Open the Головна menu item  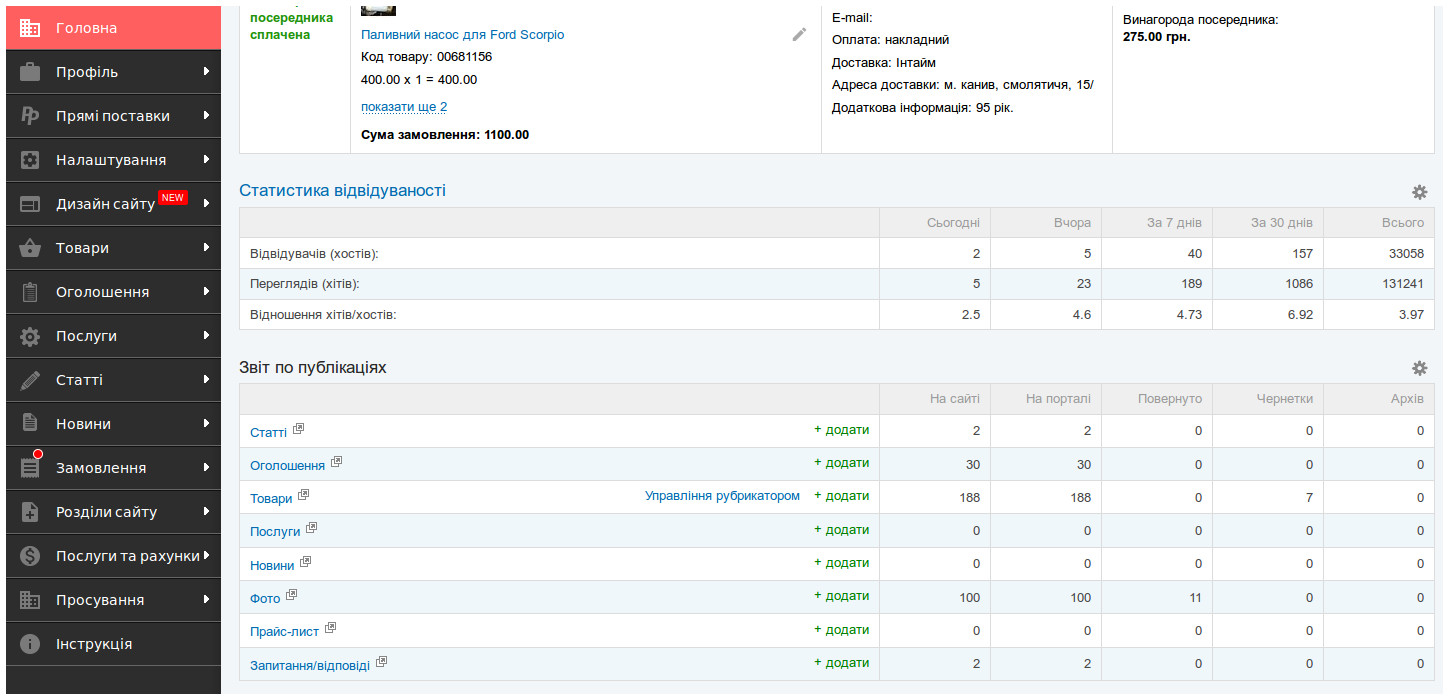(113, 28)
